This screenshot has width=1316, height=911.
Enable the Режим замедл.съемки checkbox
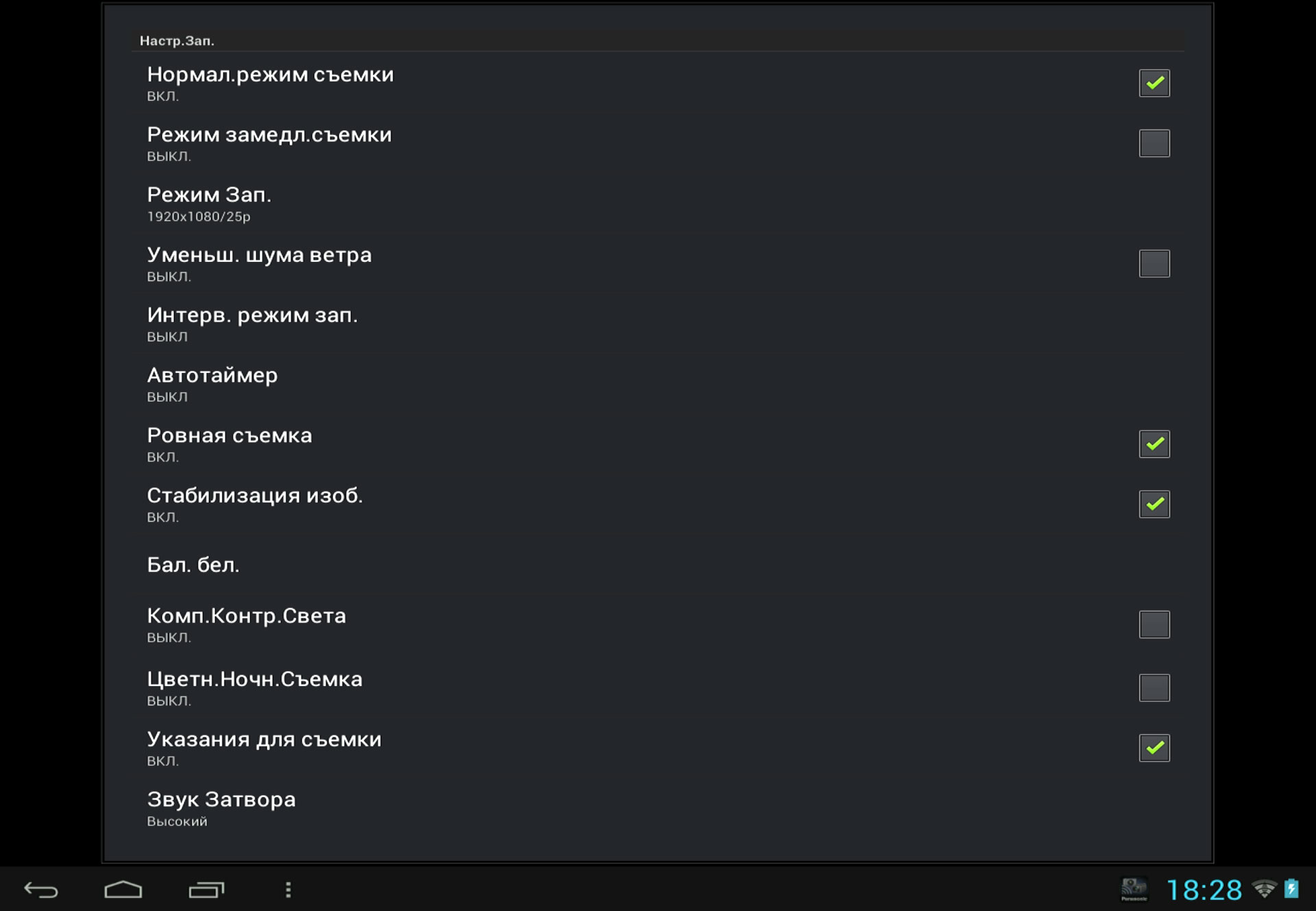pyautogui.click(x=1154, y=143)
